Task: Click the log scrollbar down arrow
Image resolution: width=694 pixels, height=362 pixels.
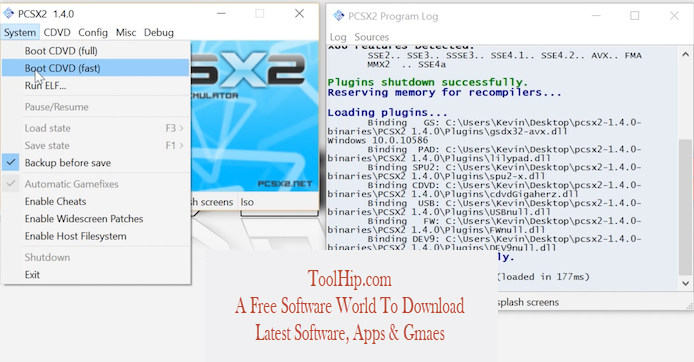Action: coord(686,283)
